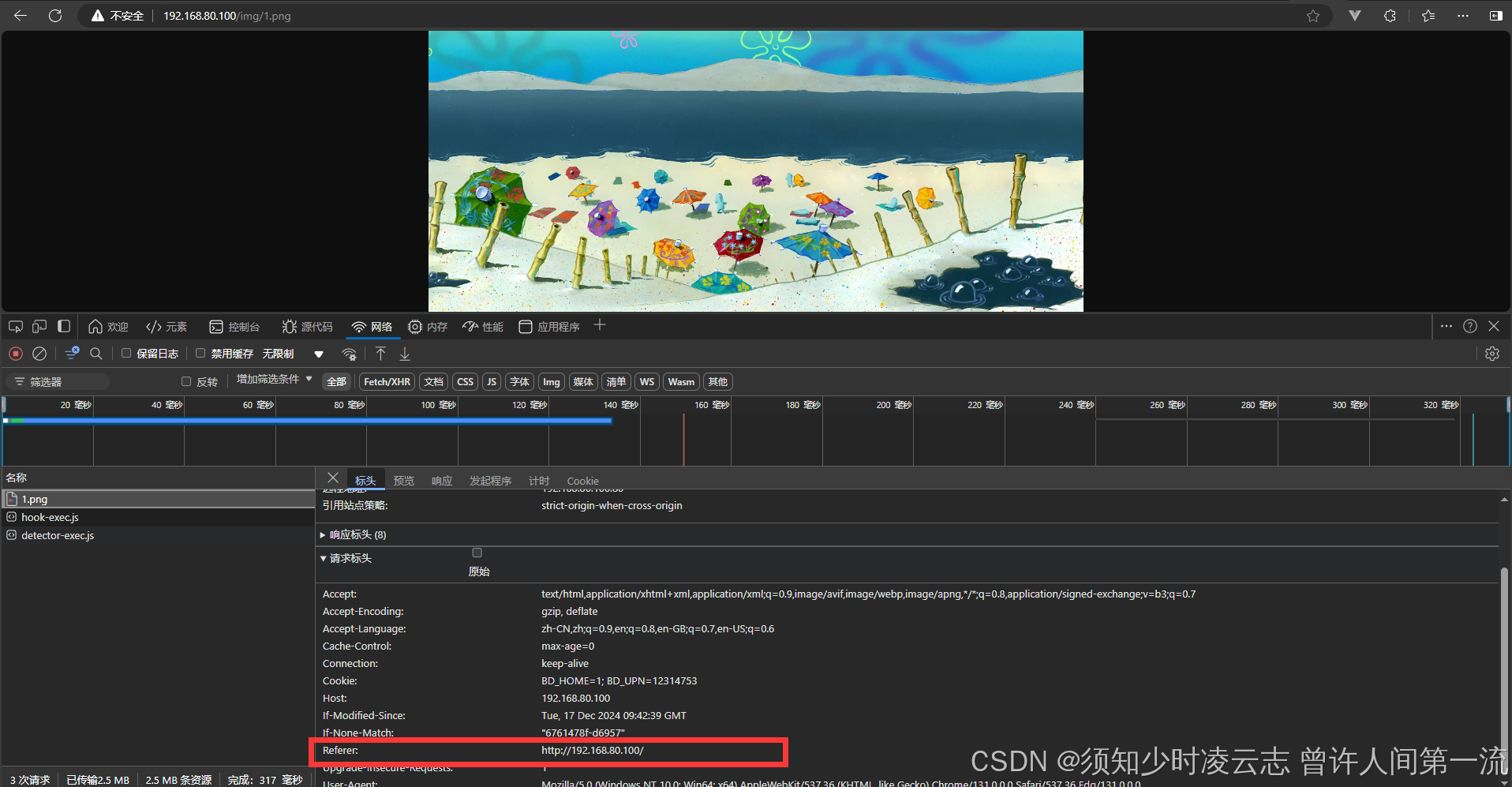Click the address bar URL

[227, 16]
